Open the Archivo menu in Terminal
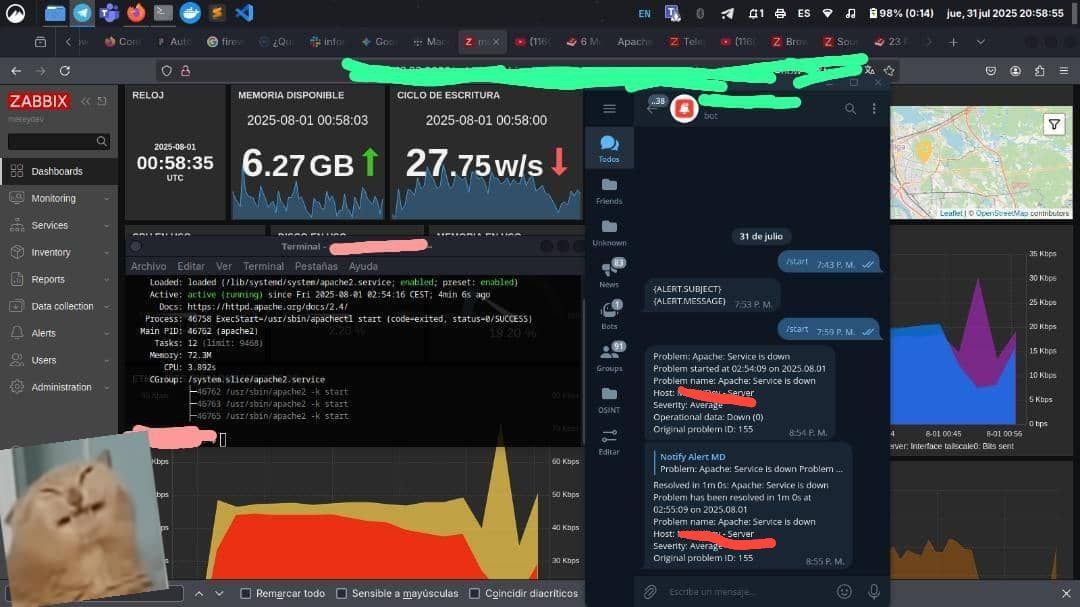Viewport: 1080px width, 607px height. click(148, 266)
